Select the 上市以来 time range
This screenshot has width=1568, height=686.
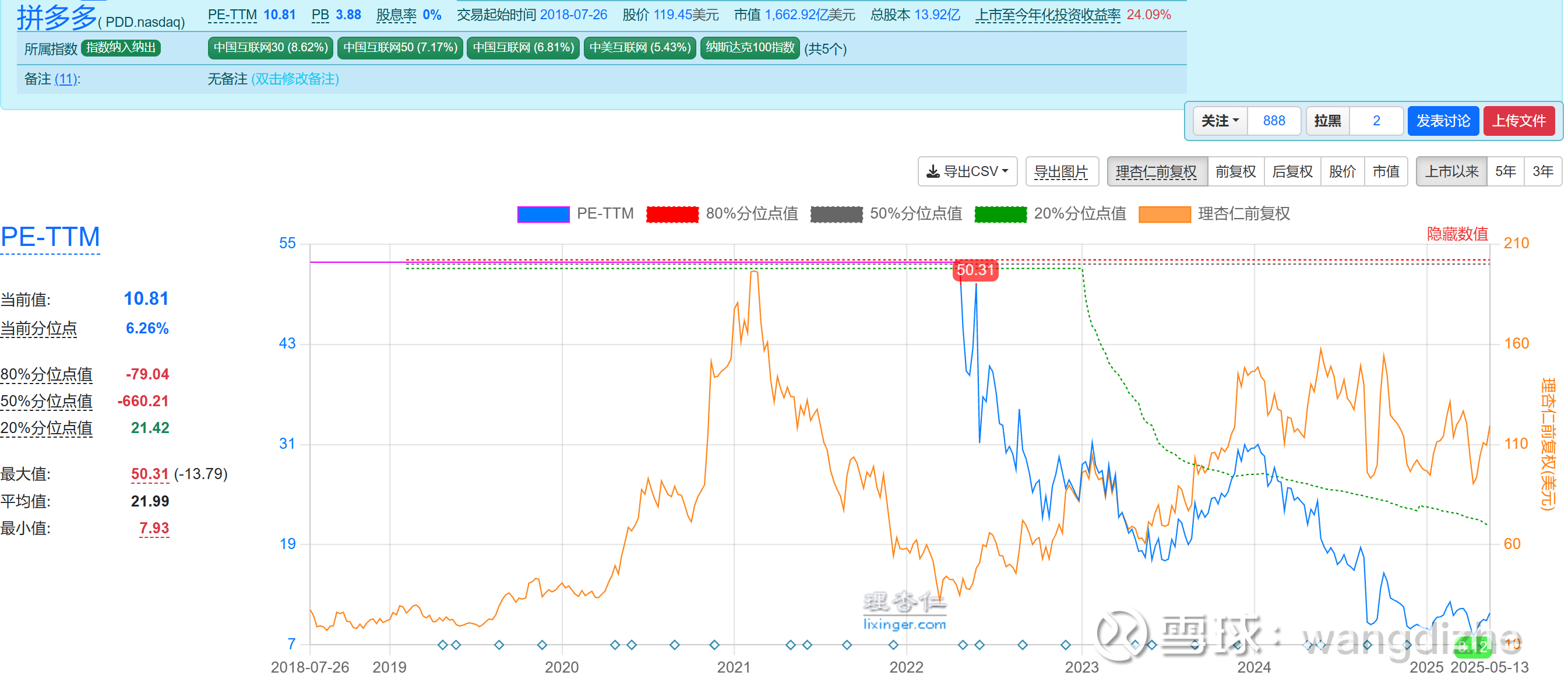click(1451, 172)
